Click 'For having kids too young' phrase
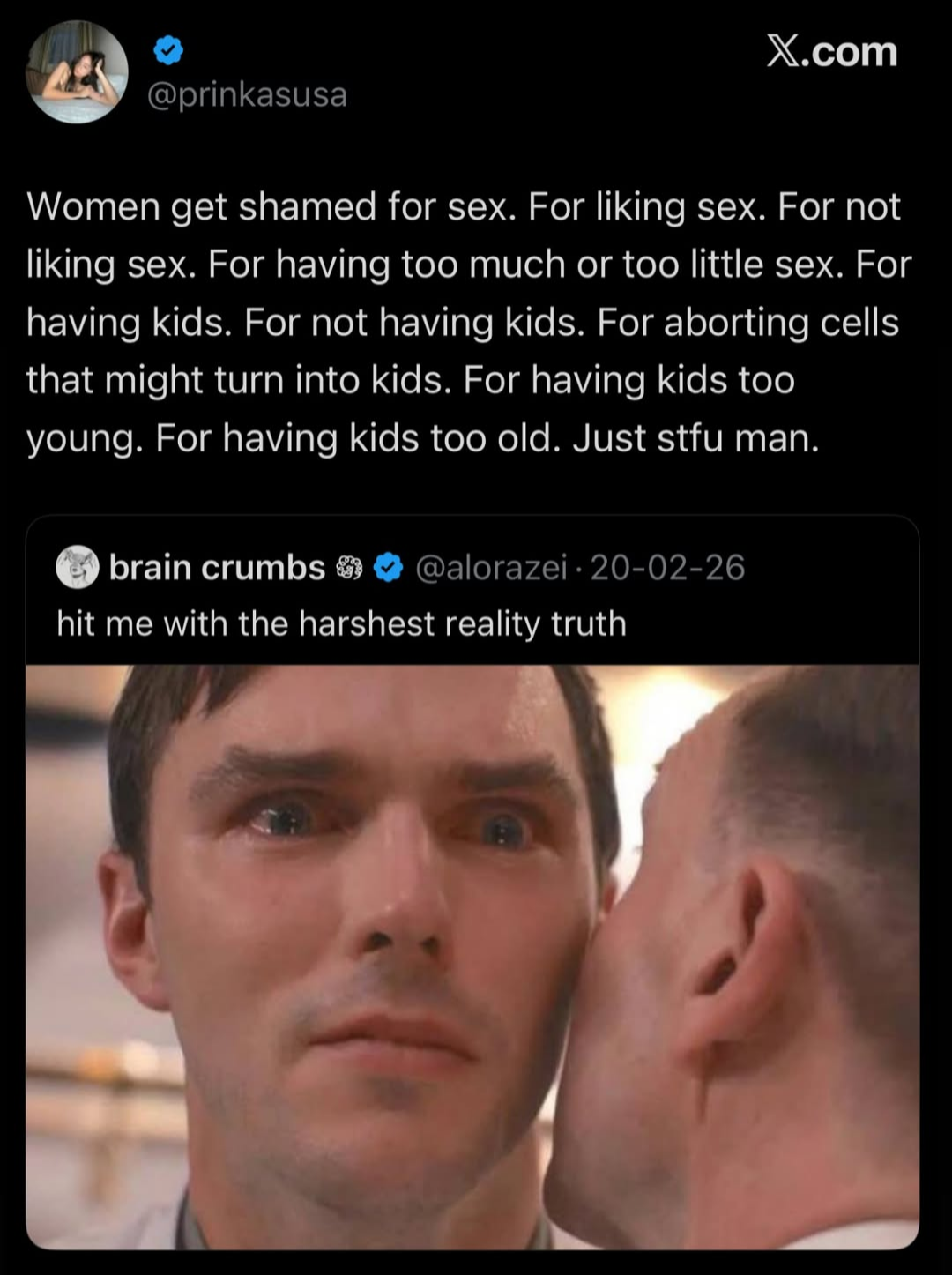952x1275 pixels. 409,409
